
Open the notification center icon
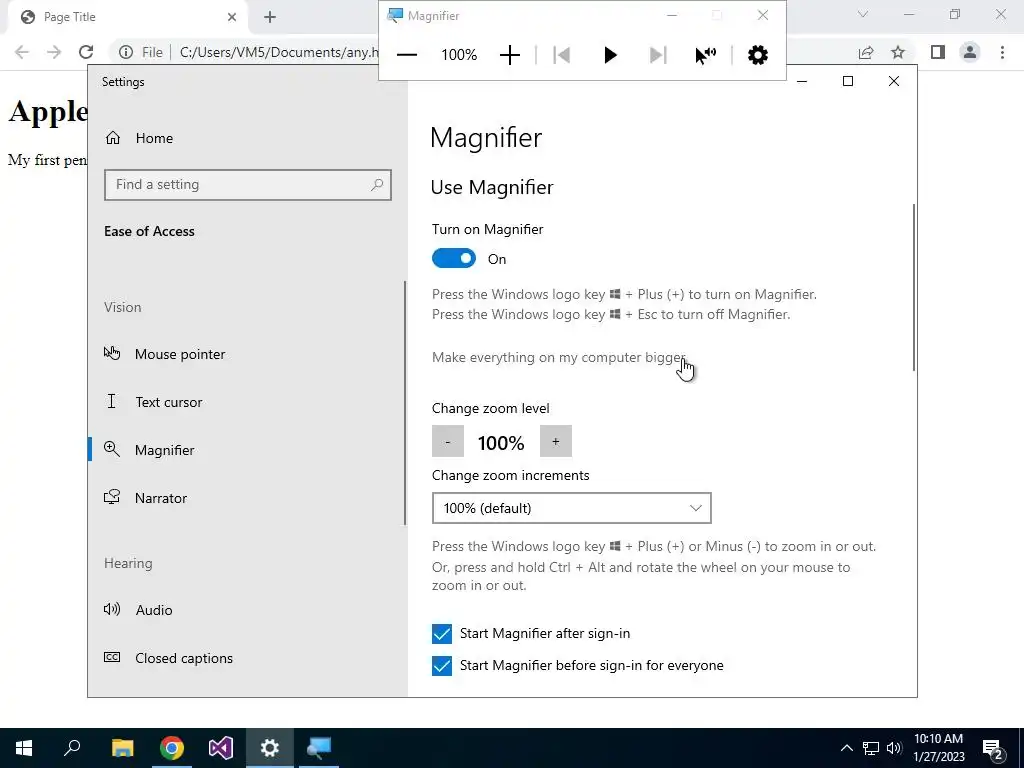tap(993, 748)
